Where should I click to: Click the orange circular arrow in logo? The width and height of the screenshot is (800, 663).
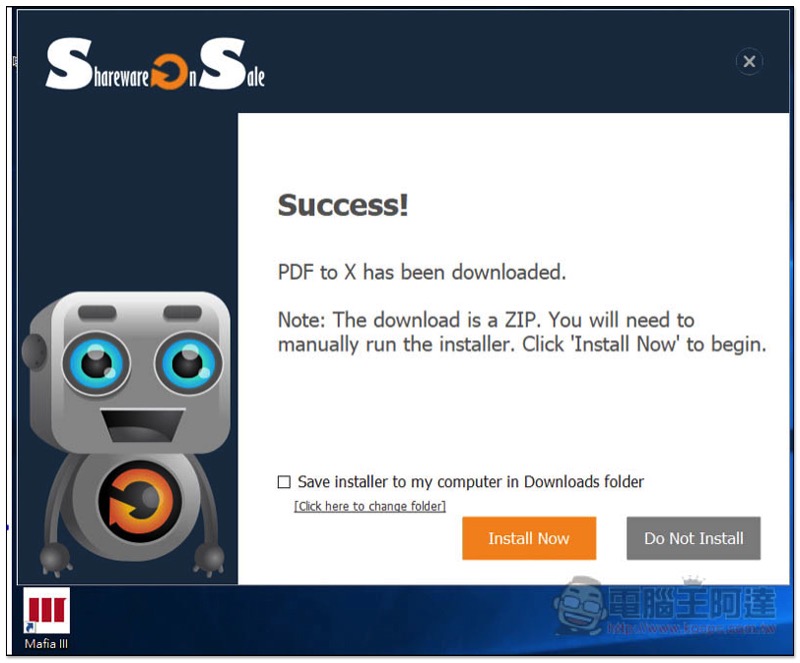pos(169,71)
